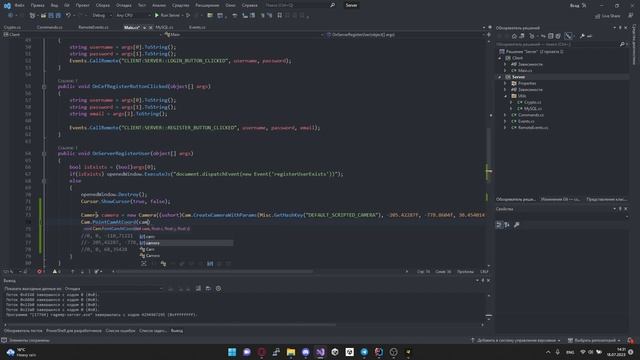Open the Отладка menu
Viewport: 640px width, 360px height.
click(x=123, y=5)
